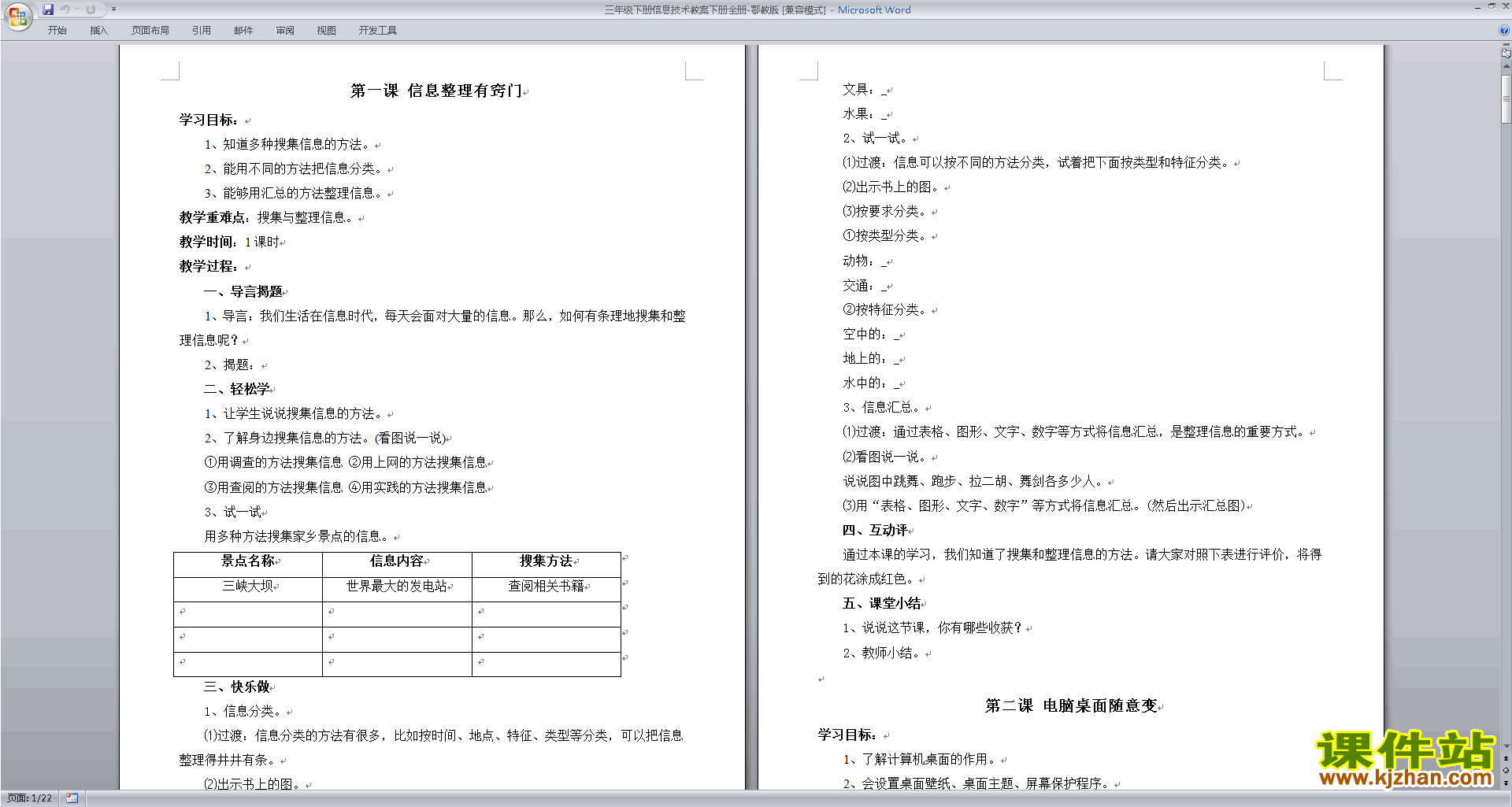
Task: Open Word Help question mark icon
Action: [1504, 31]
